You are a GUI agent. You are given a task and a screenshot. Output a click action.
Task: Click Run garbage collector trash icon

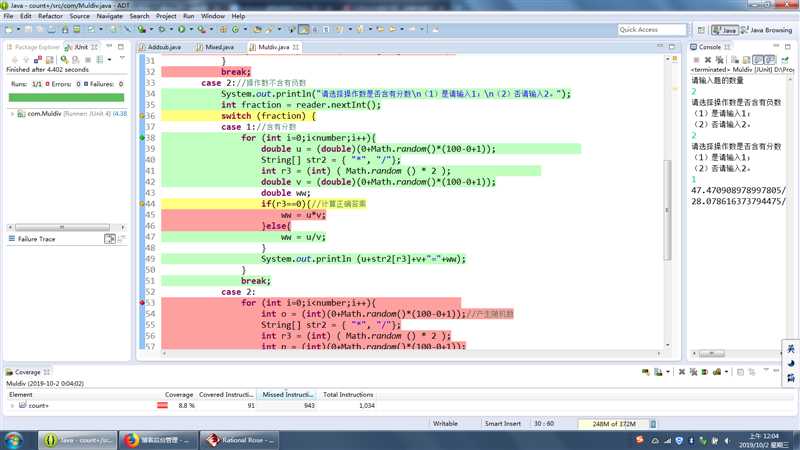653,423
